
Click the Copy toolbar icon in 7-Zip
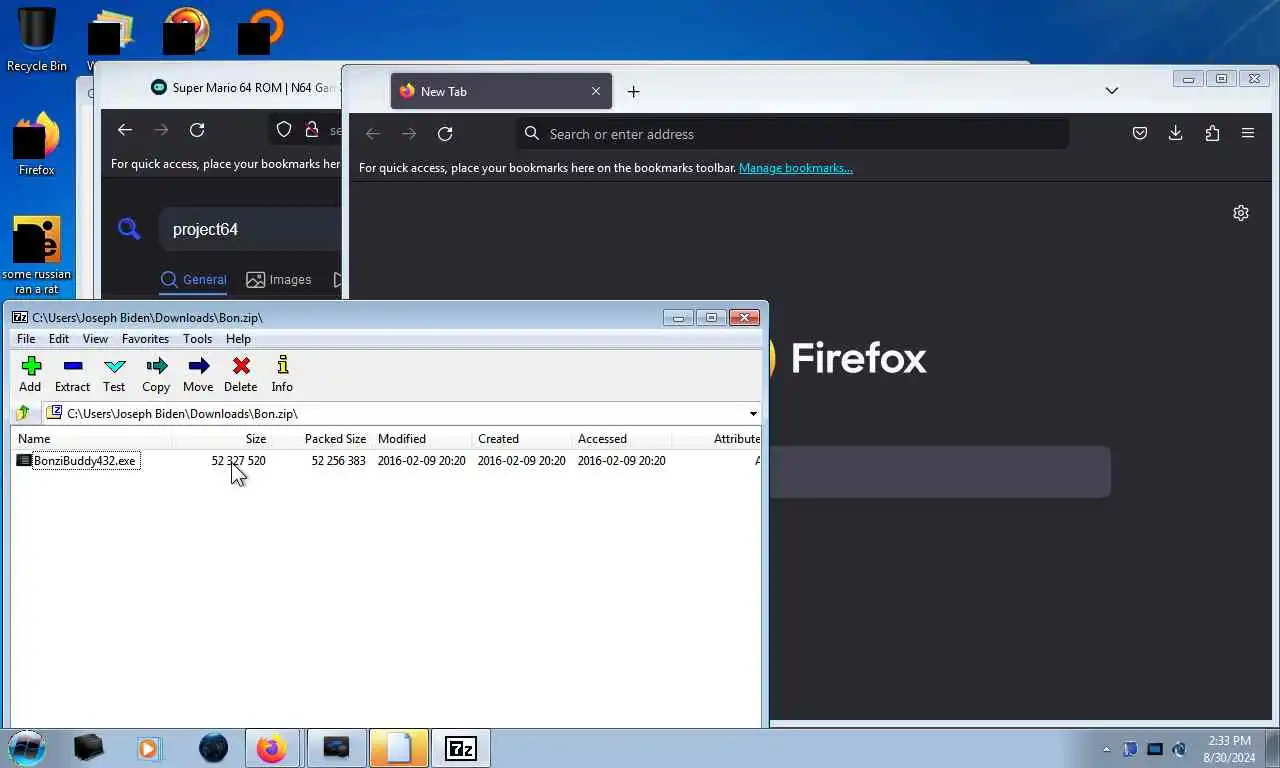coord(156,374)
